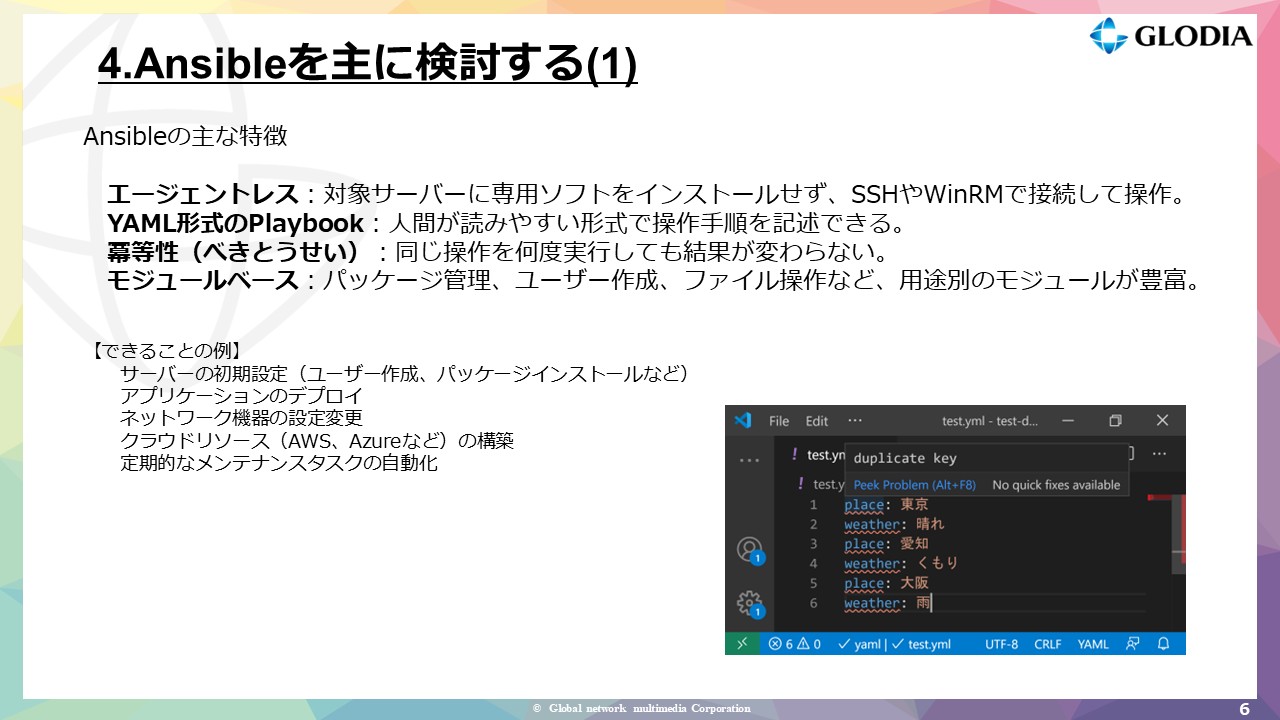Restore the VS Code window

pos(1115,421)
